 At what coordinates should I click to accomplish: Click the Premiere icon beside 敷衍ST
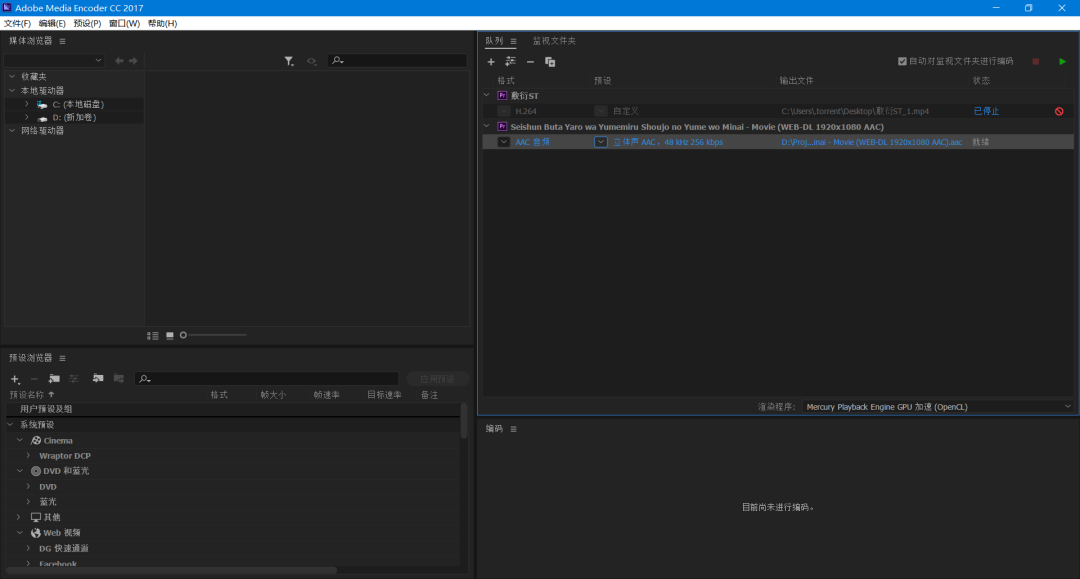502,96
